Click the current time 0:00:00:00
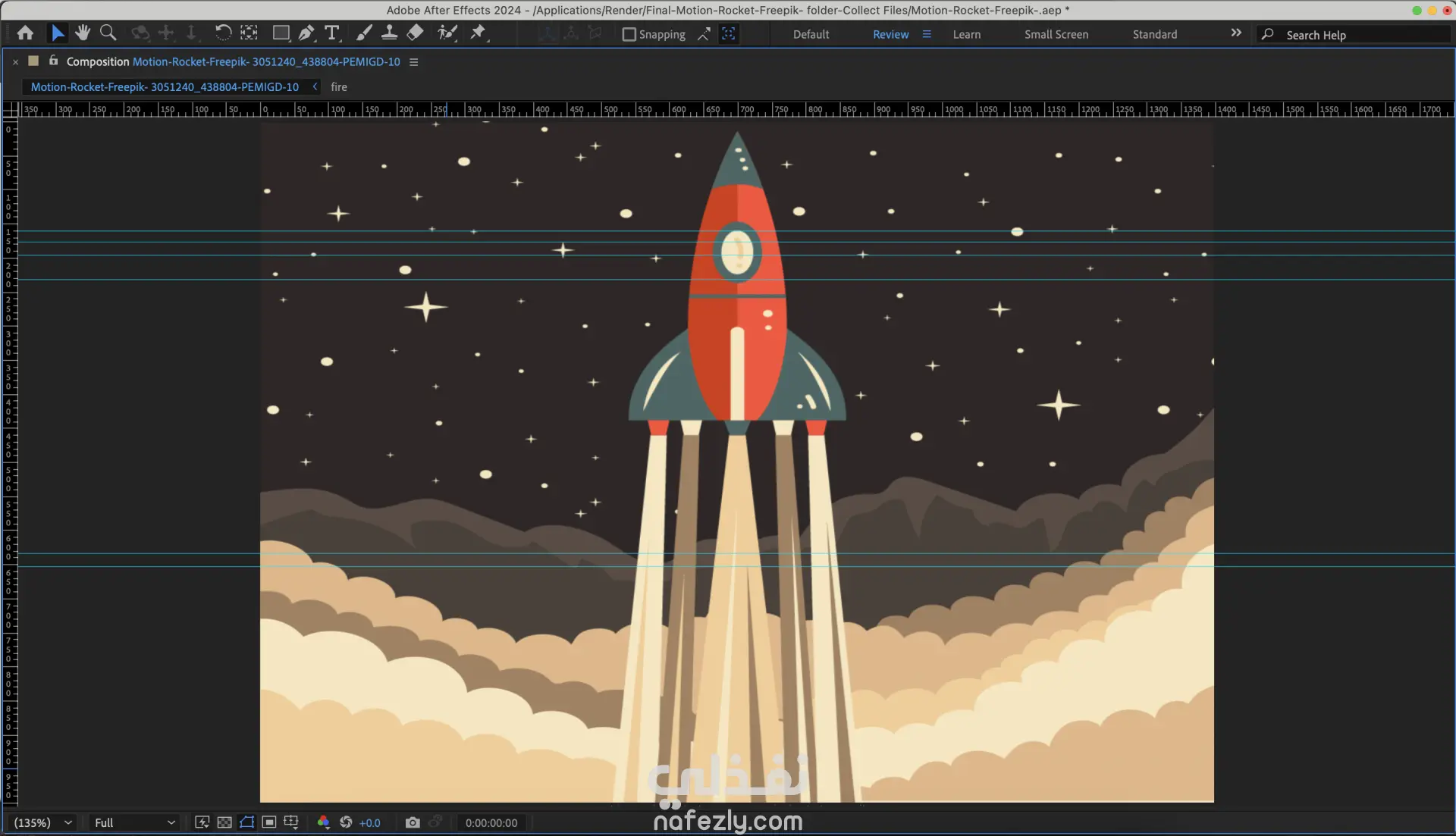 click(x=491, y=822)
